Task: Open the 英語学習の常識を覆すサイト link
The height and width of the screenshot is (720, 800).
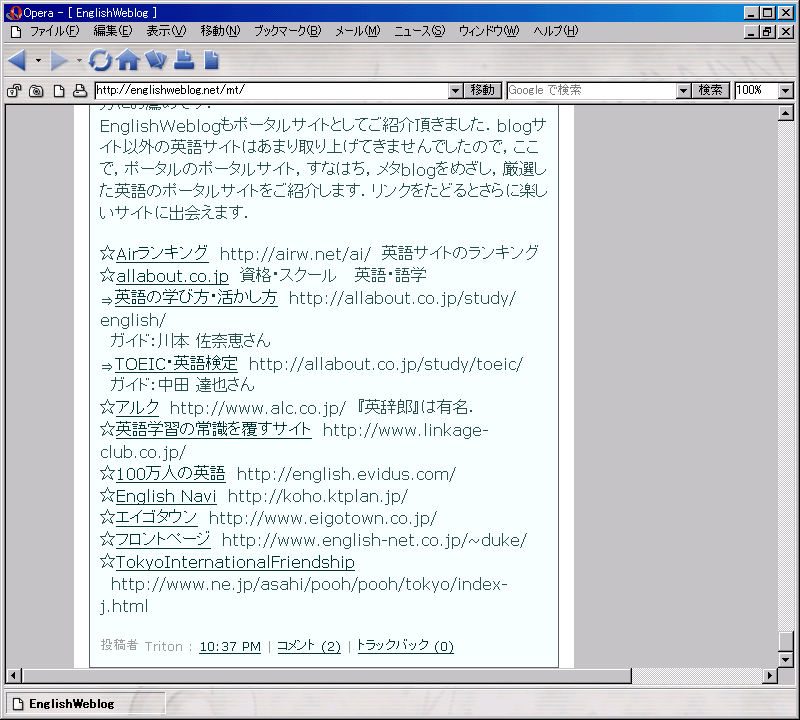Action: 213,430
